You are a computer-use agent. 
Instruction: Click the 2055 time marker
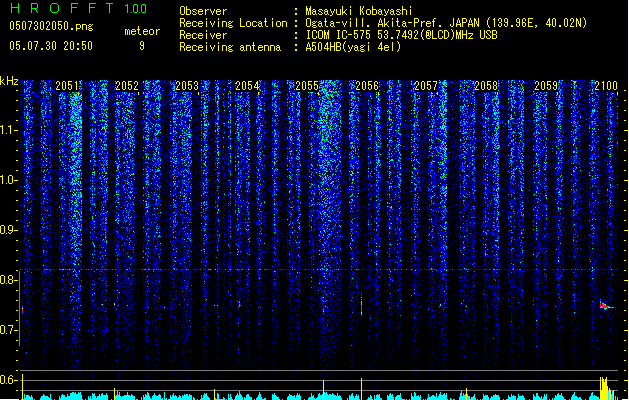[307, 85]
